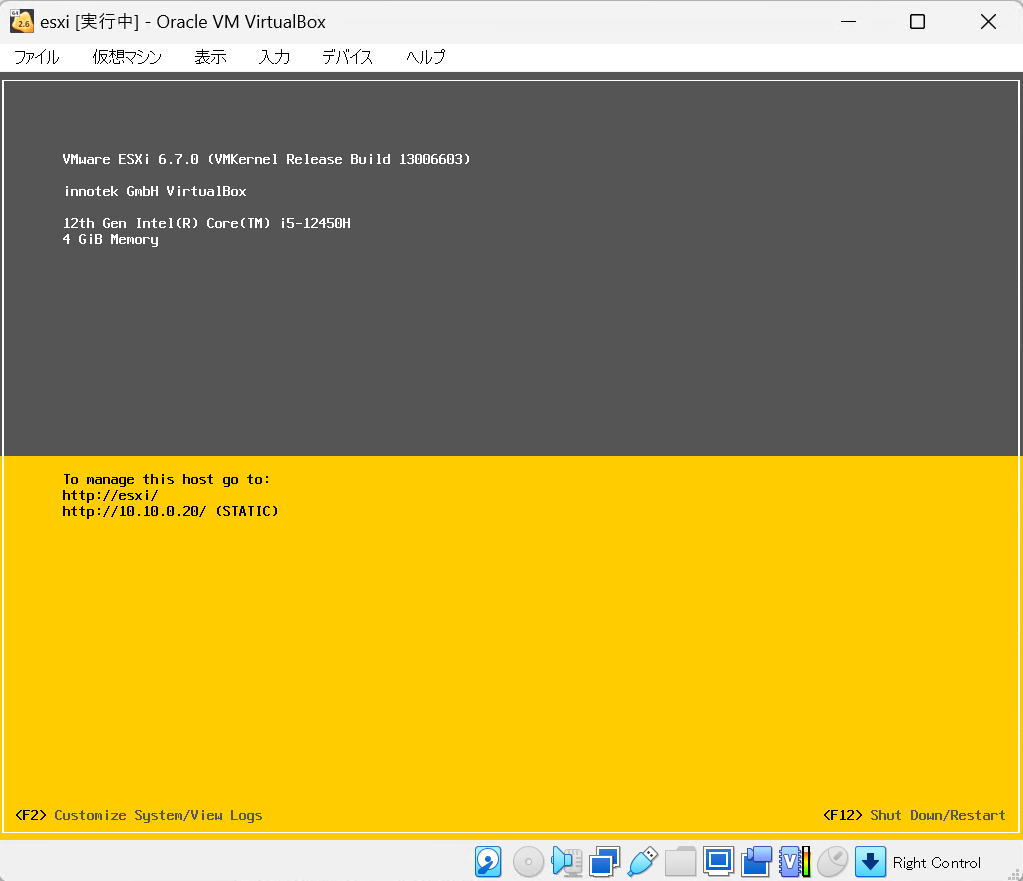1023x881 pixels.
Task: Click the window resize grip corner
Action: click(x=1015, y=874)
